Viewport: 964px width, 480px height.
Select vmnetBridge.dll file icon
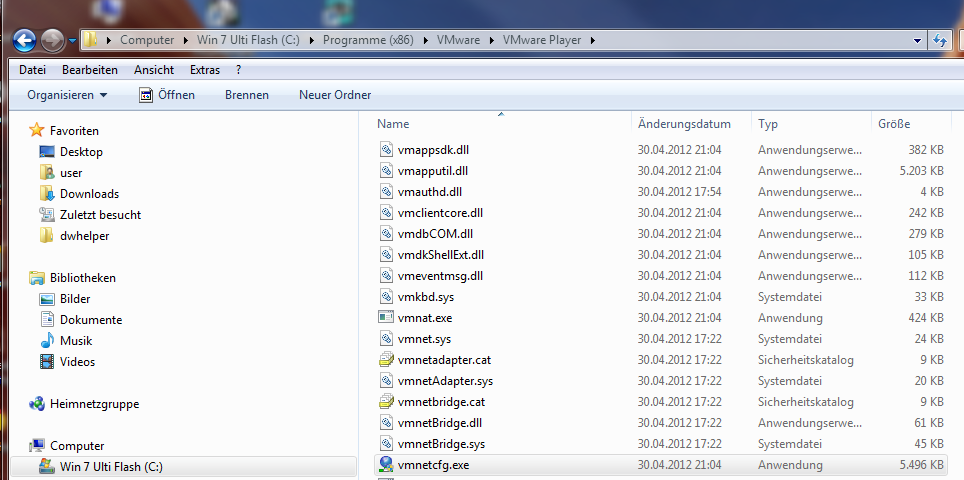385,423
